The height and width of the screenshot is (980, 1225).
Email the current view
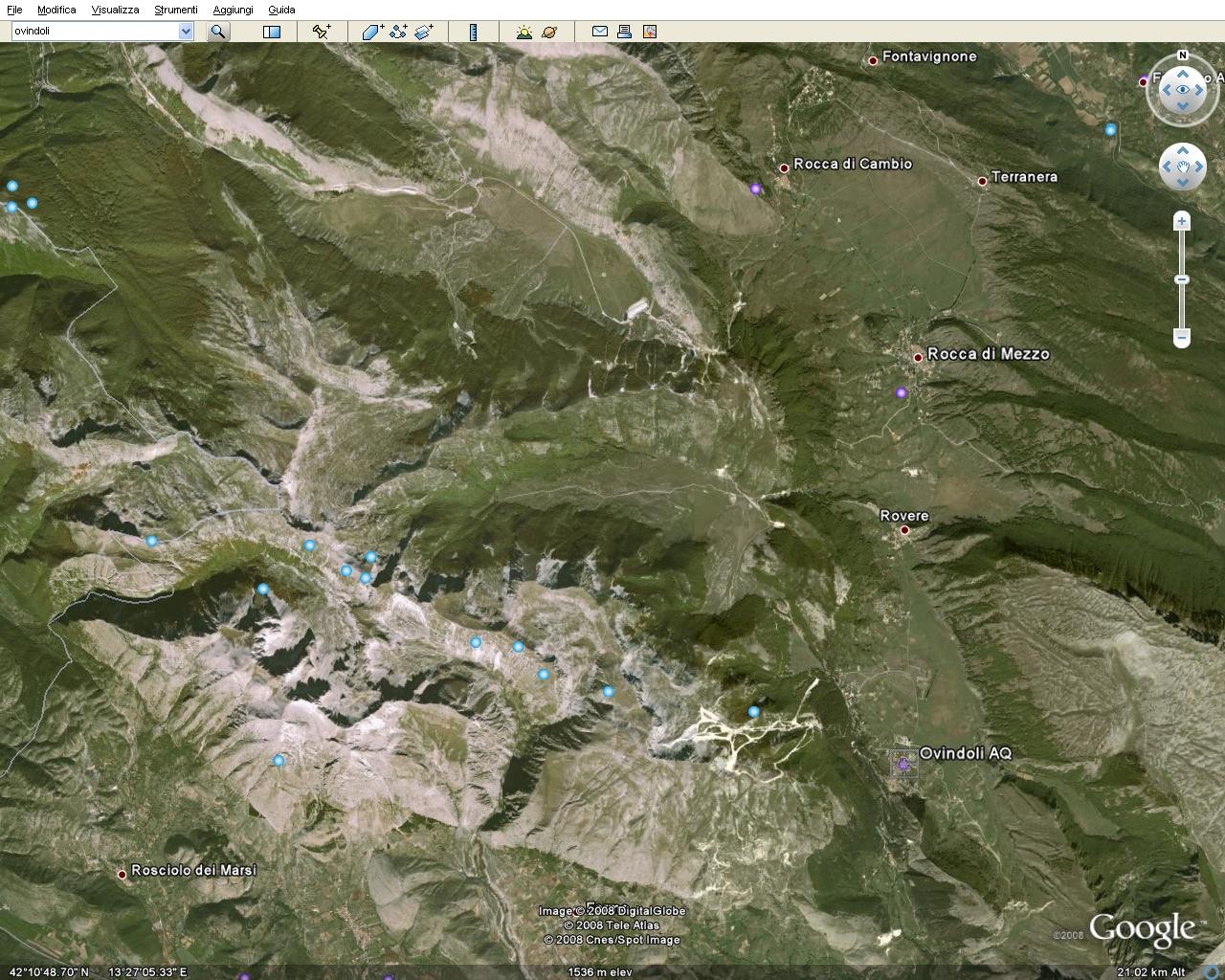tap(600, 32)
